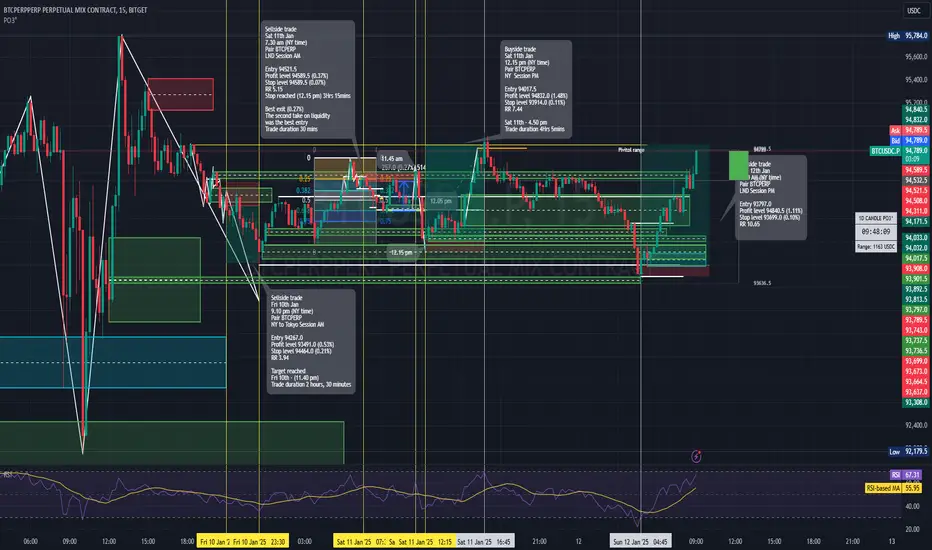Click the 93,699.0 price axis tag

pos(916,362)
